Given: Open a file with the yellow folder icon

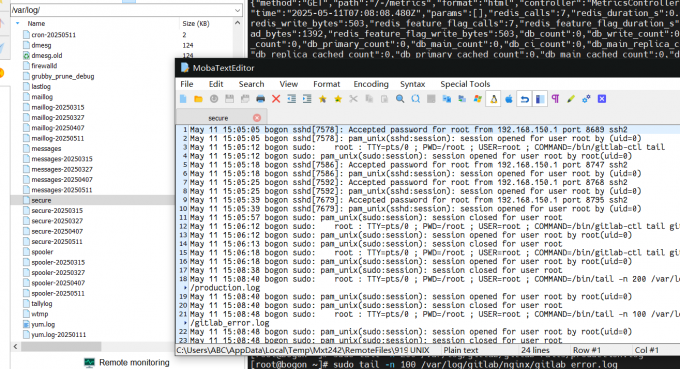Looking at the screenshot, I should point(198,99).
